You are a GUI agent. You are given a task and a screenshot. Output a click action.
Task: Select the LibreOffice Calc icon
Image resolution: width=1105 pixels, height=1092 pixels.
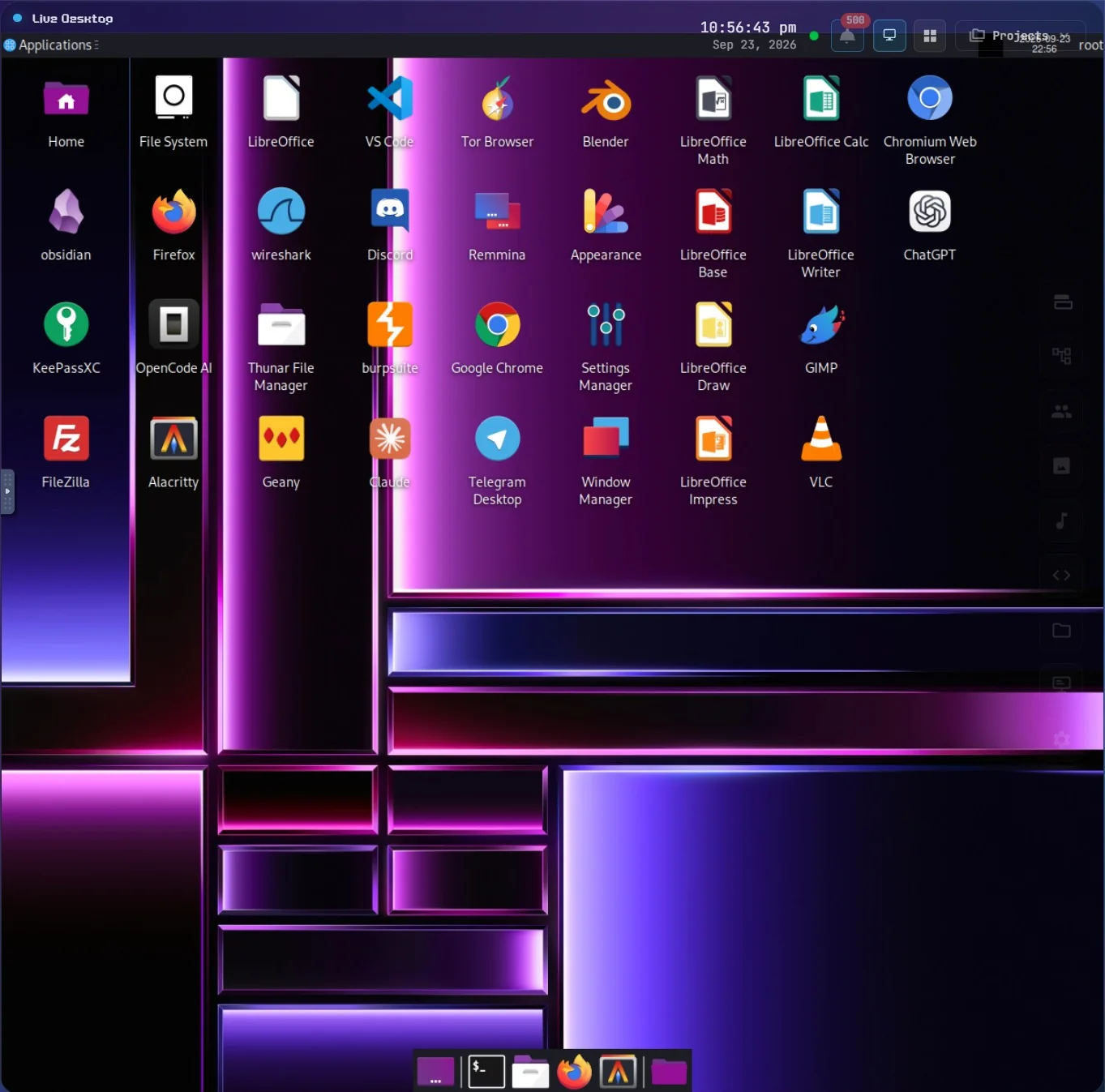pos(821,99)
